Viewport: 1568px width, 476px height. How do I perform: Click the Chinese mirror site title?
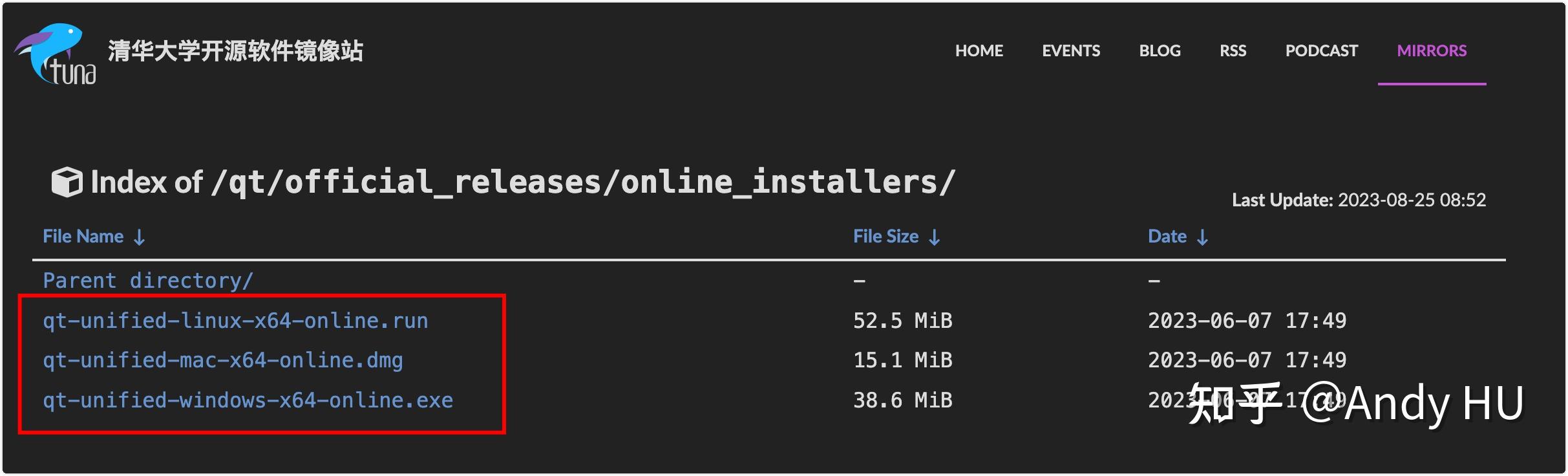(x=235, y=51)
